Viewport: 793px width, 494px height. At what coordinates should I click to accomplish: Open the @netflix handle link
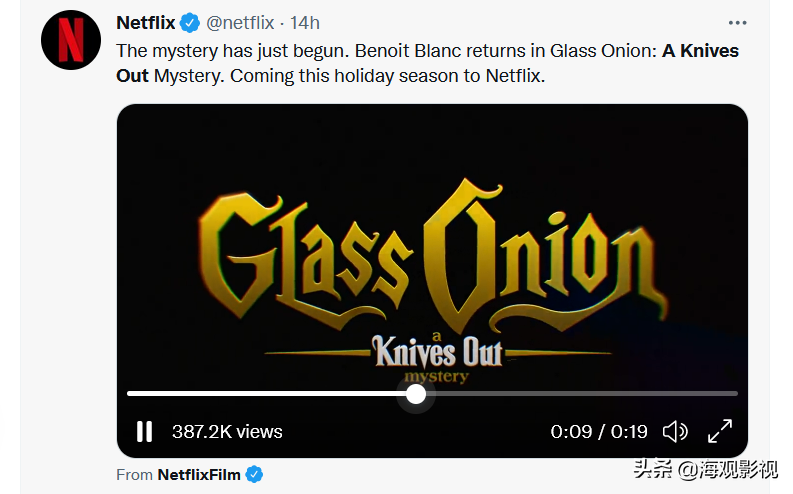pyautogui.click(x=240, y=22)
